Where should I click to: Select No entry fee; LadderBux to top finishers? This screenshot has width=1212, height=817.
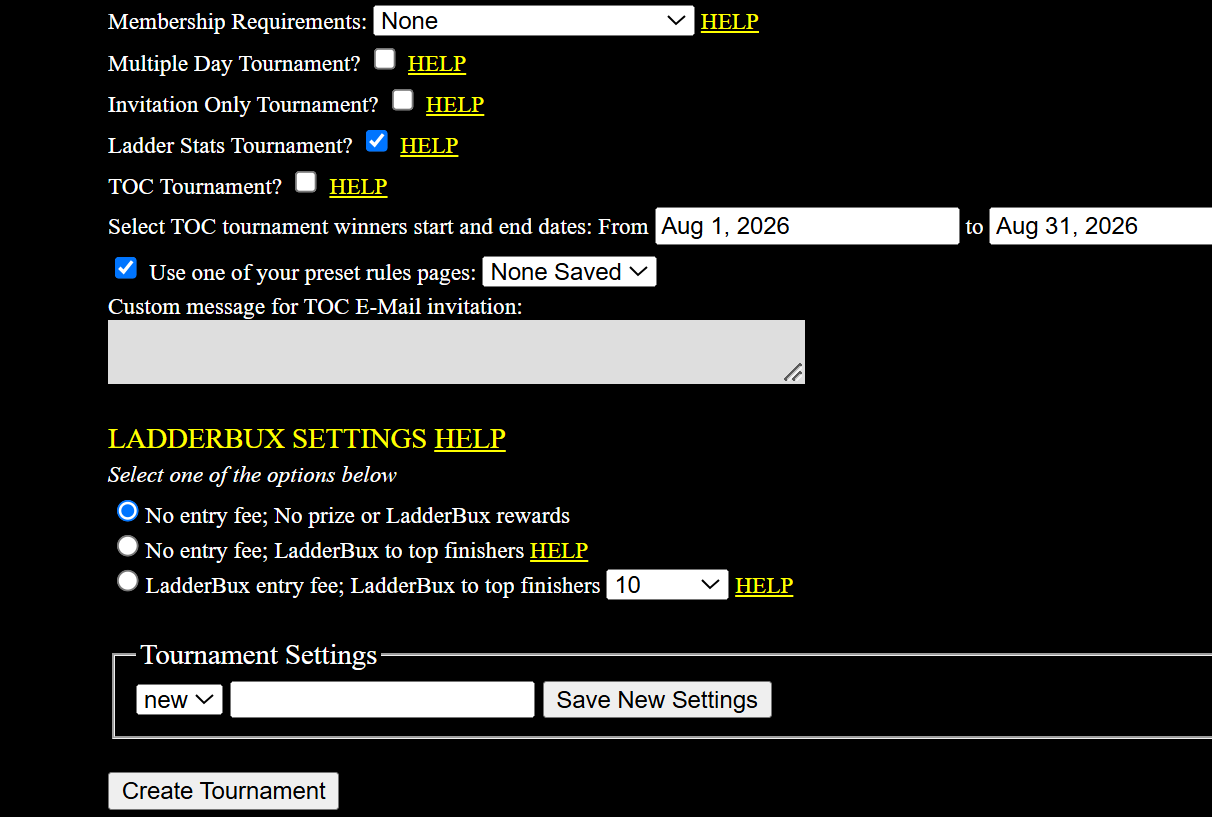click(127, 546)
